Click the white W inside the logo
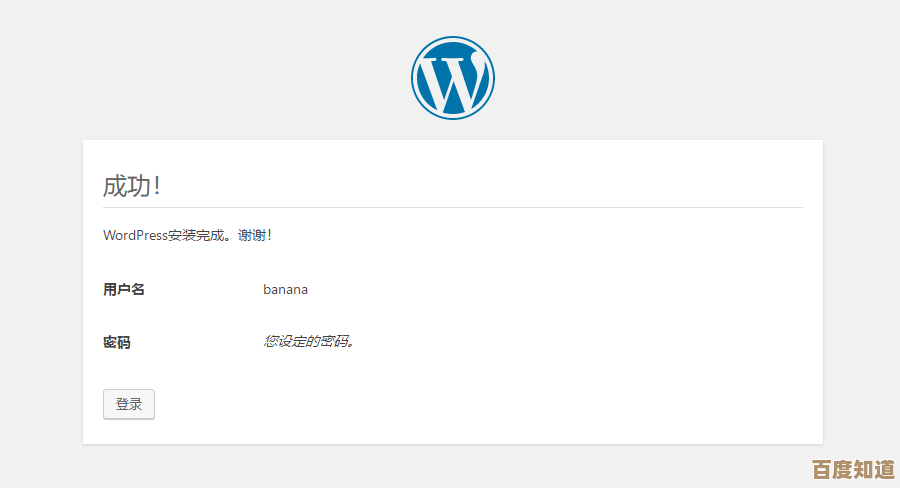Viewport: 900px width, 488px height. pyautogui.click(x=452, y=80)
